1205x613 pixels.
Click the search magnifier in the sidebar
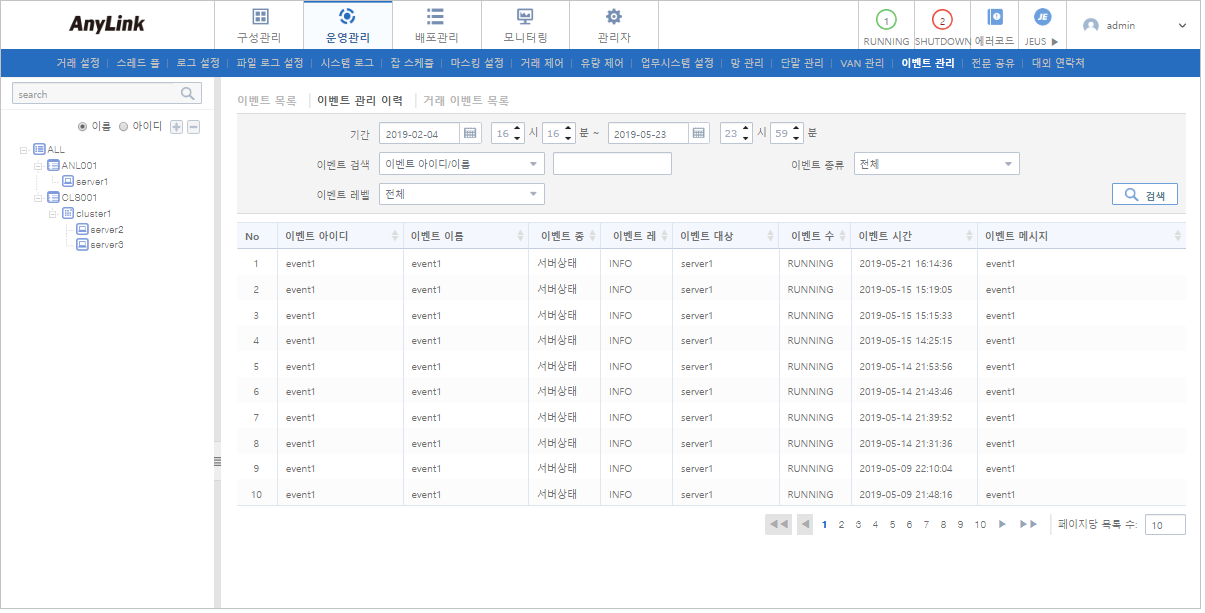coord(186,93)
